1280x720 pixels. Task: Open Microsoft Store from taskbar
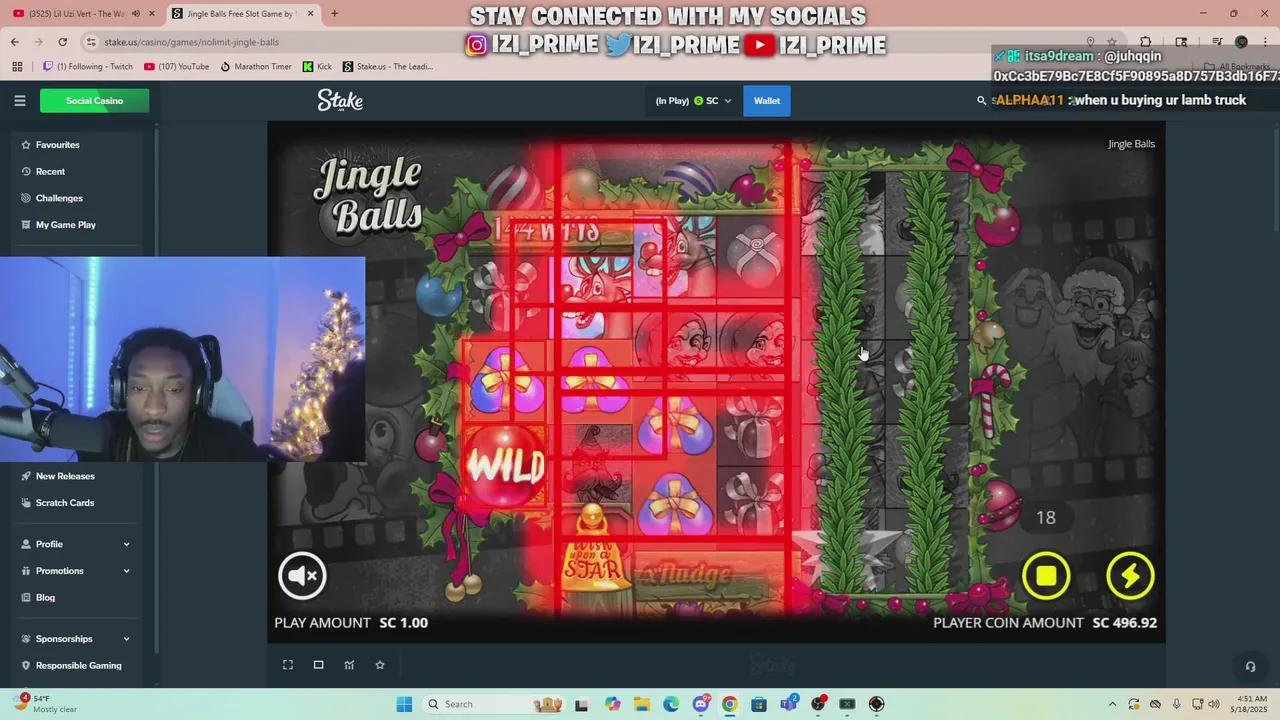point(759,704)
